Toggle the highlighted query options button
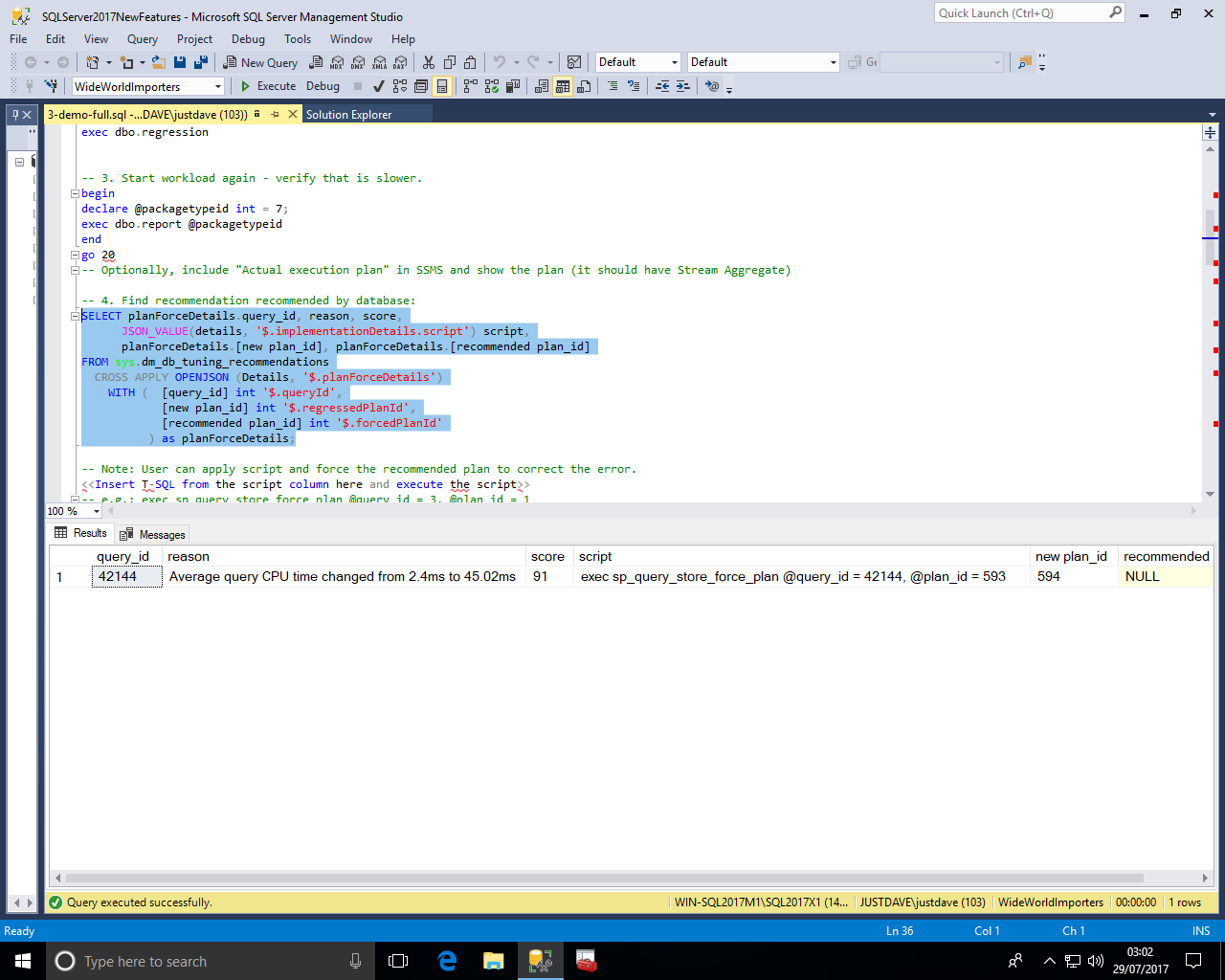Screen dimensions: 1225x980 442,86
